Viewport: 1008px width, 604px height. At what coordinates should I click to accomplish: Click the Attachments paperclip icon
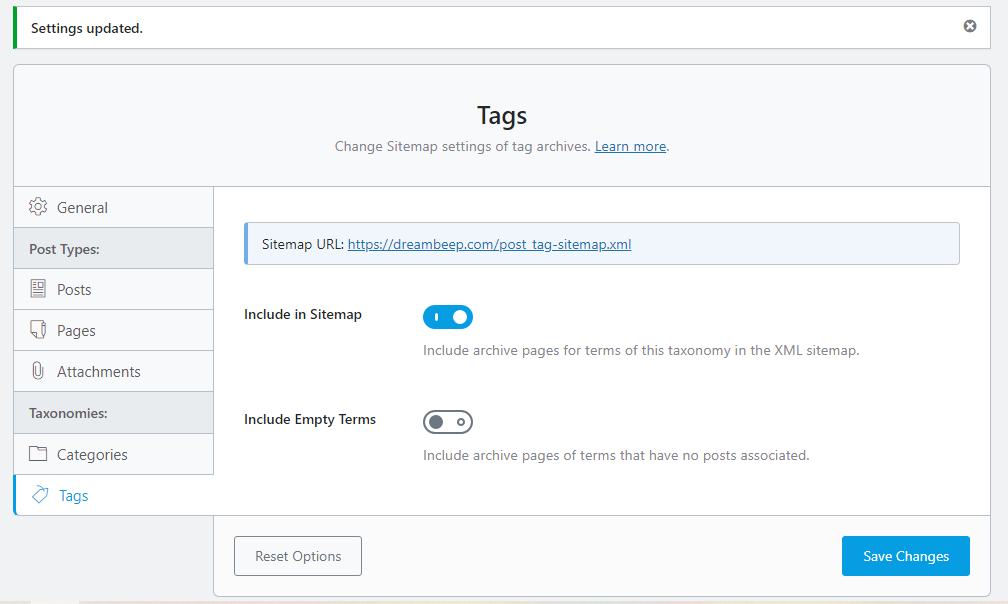tap(38, 371)
